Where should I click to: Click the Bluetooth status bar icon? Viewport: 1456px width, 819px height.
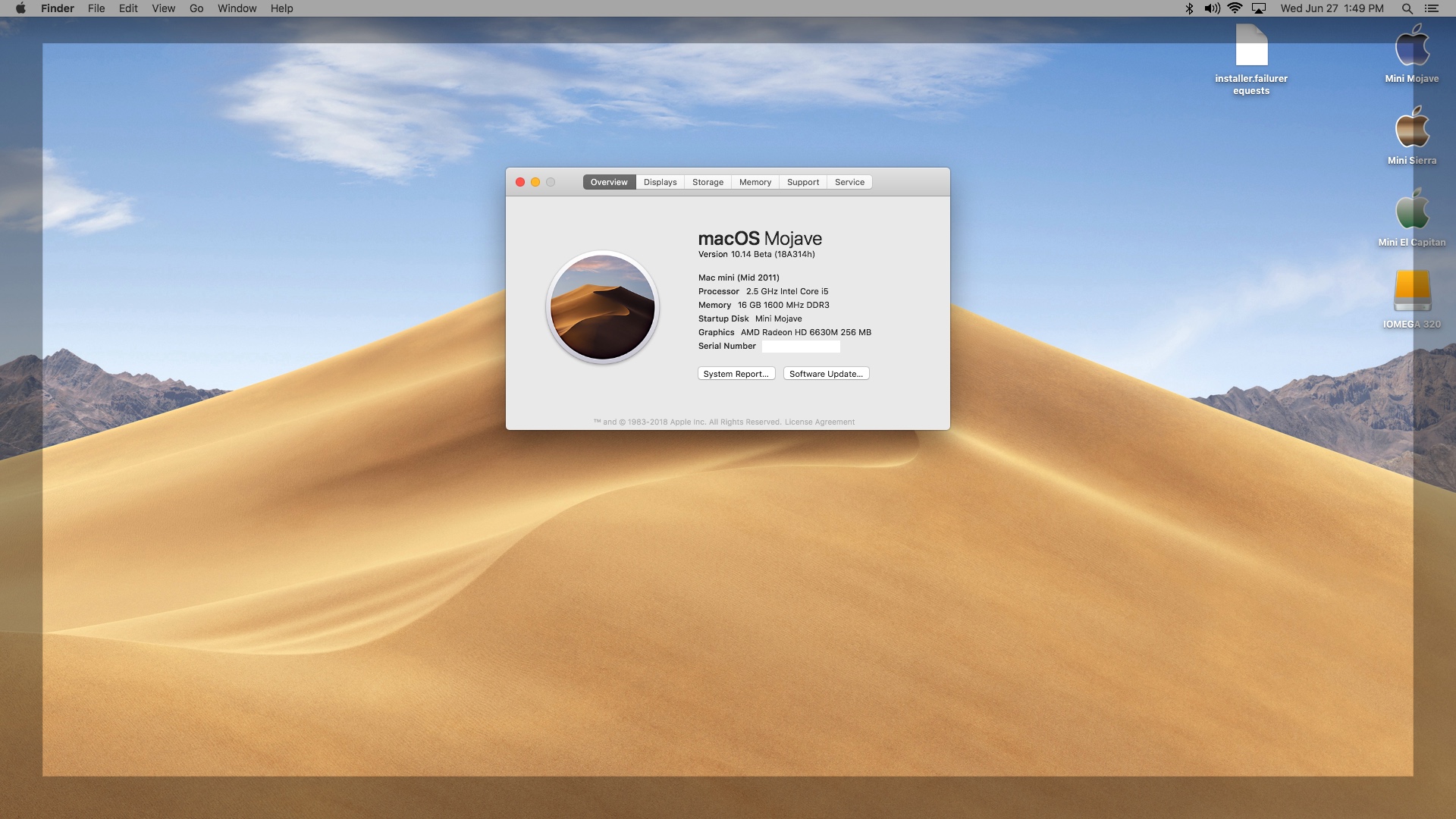pos(1189,8)
